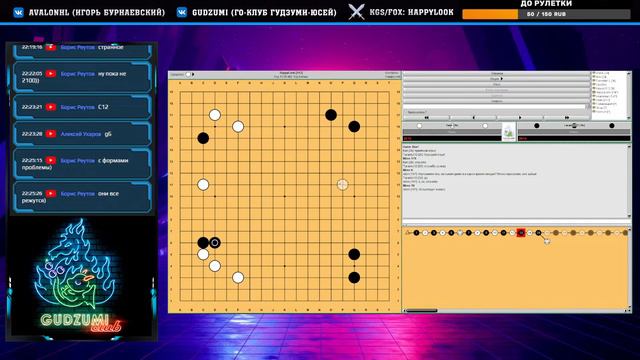
Task: Click the black stone at C6 on the board
Action: point(203,243)
